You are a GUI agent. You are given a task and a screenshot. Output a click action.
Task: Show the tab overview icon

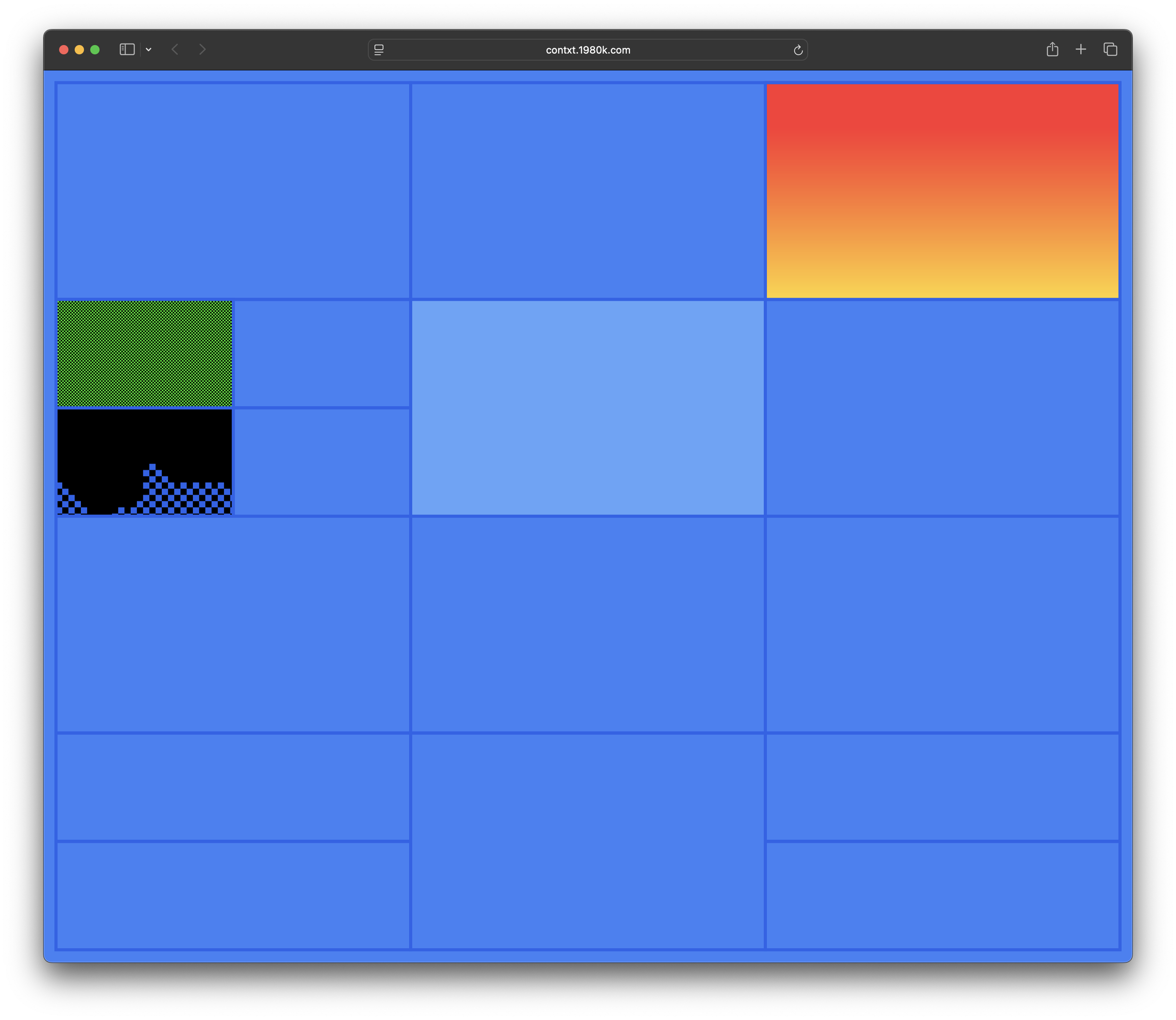pyautogui.click(x=1110, y=49)
